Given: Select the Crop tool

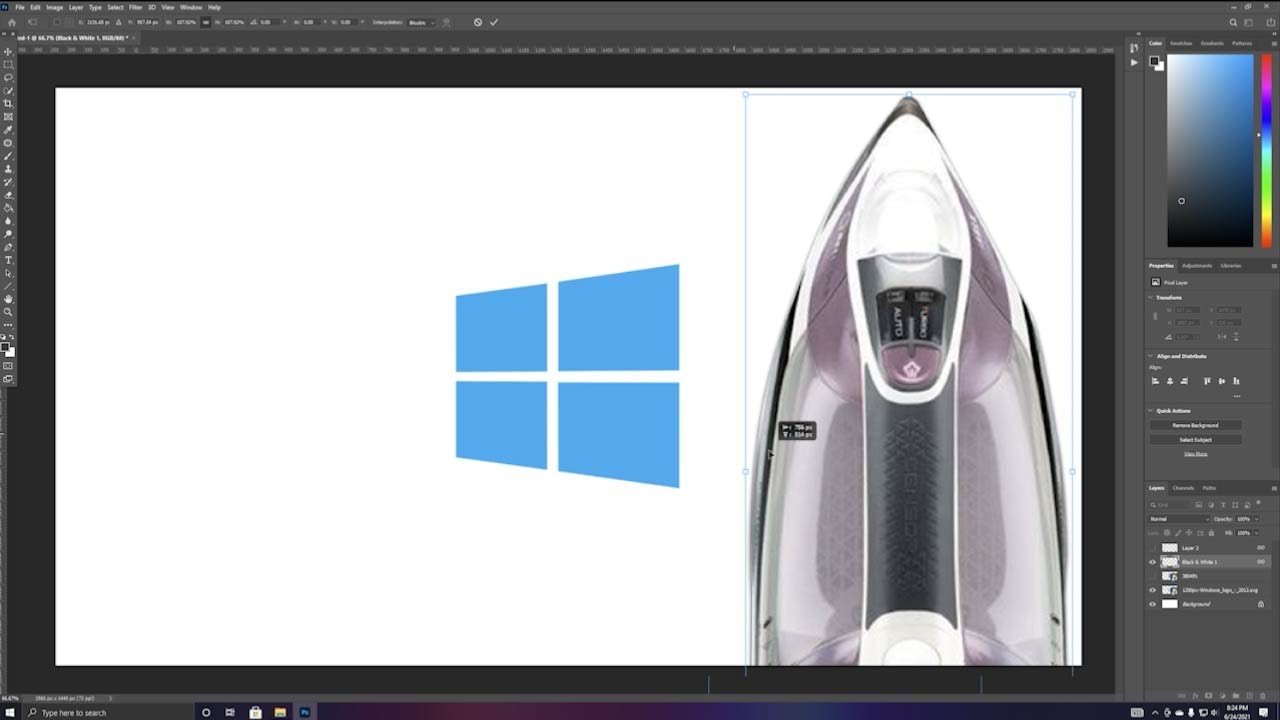Looking at the screenshot, I should click(x=9, y=103).
